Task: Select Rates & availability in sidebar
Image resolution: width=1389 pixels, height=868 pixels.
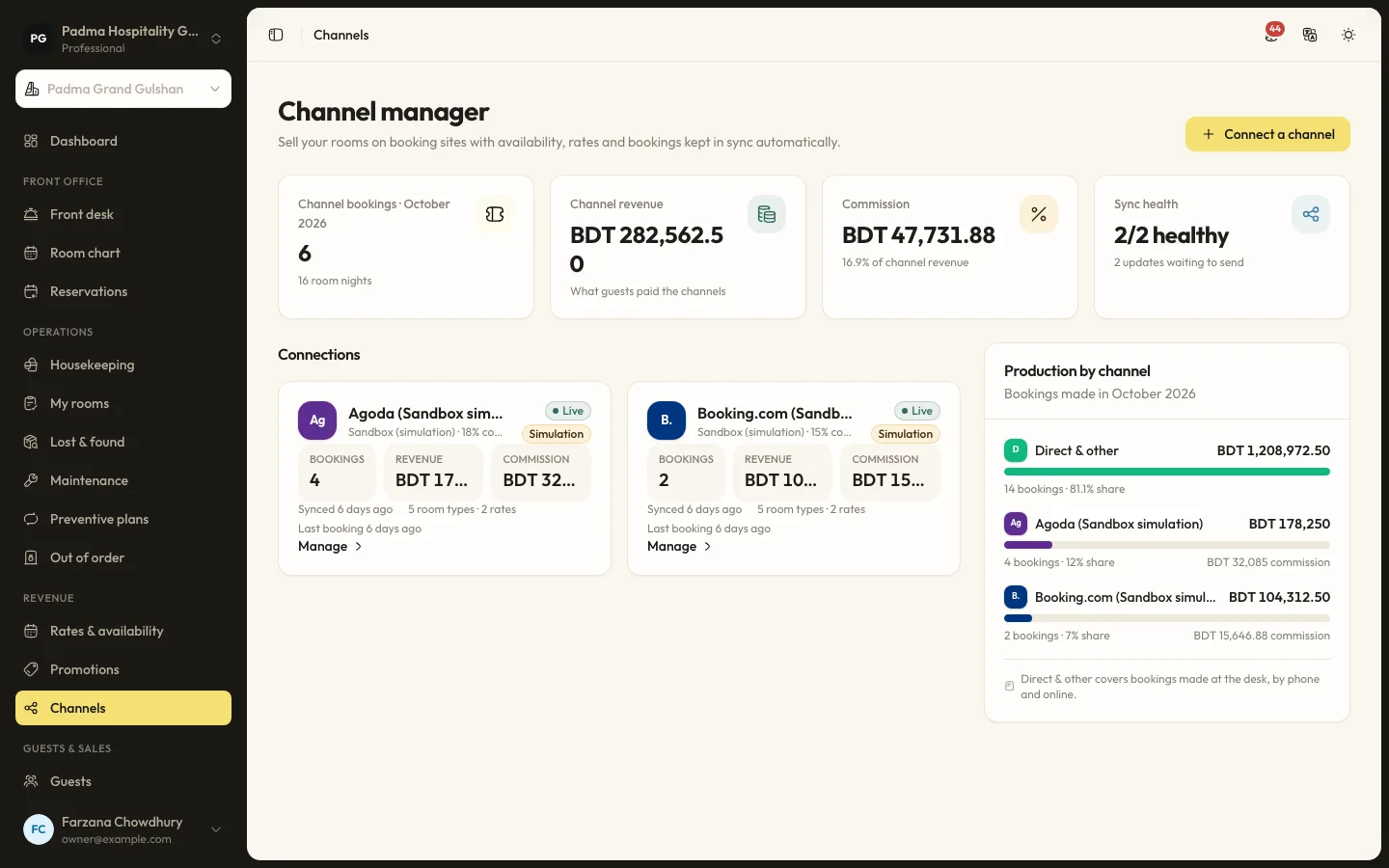Action: (x=123, y=631)
